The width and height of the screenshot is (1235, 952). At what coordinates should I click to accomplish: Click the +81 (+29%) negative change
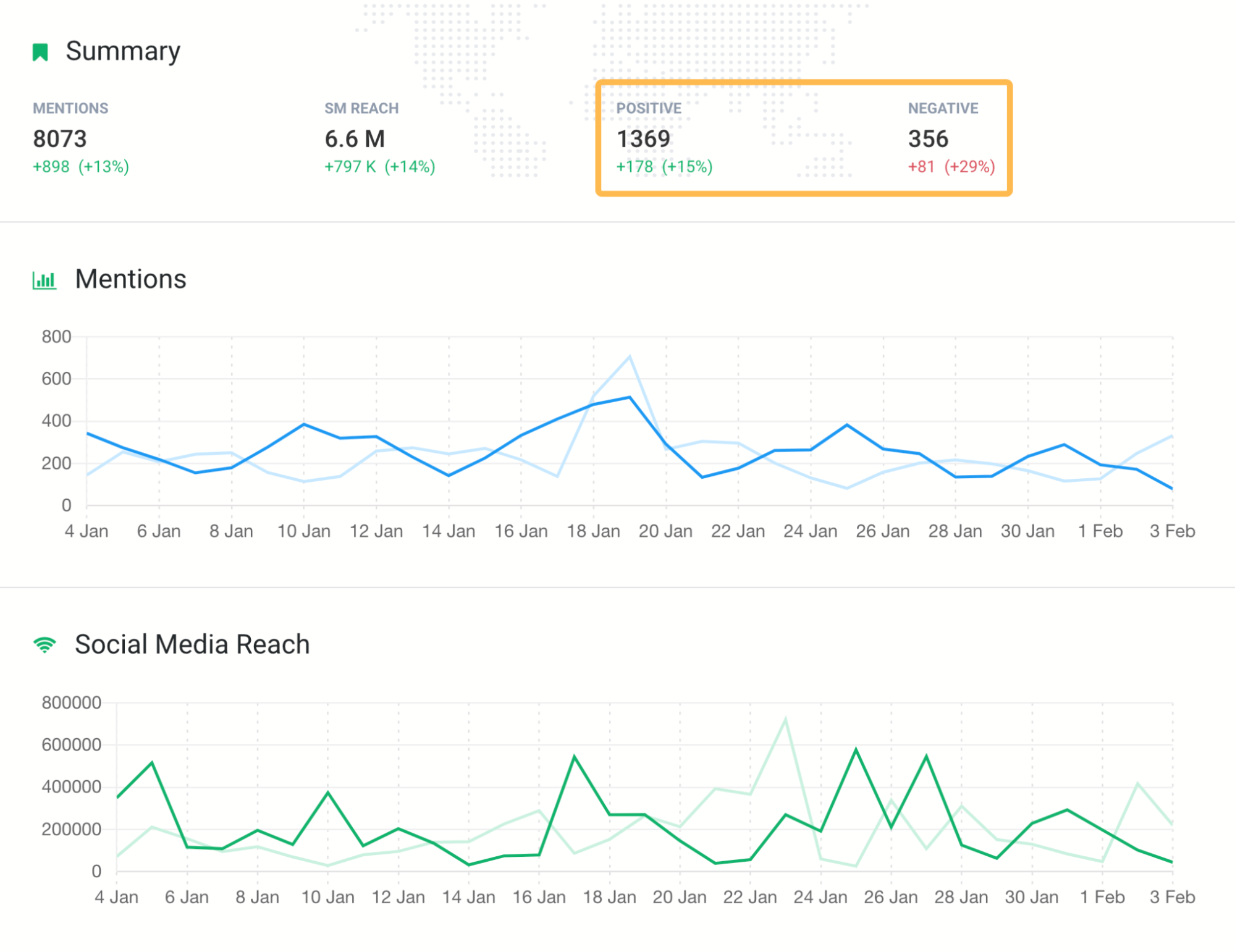951,167
